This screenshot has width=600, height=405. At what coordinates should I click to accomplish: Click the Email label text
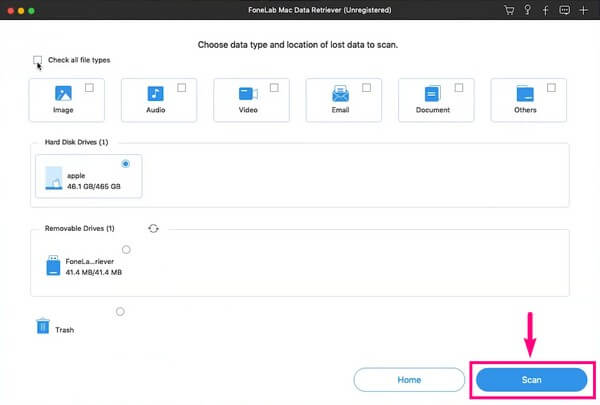pos(340,110)
